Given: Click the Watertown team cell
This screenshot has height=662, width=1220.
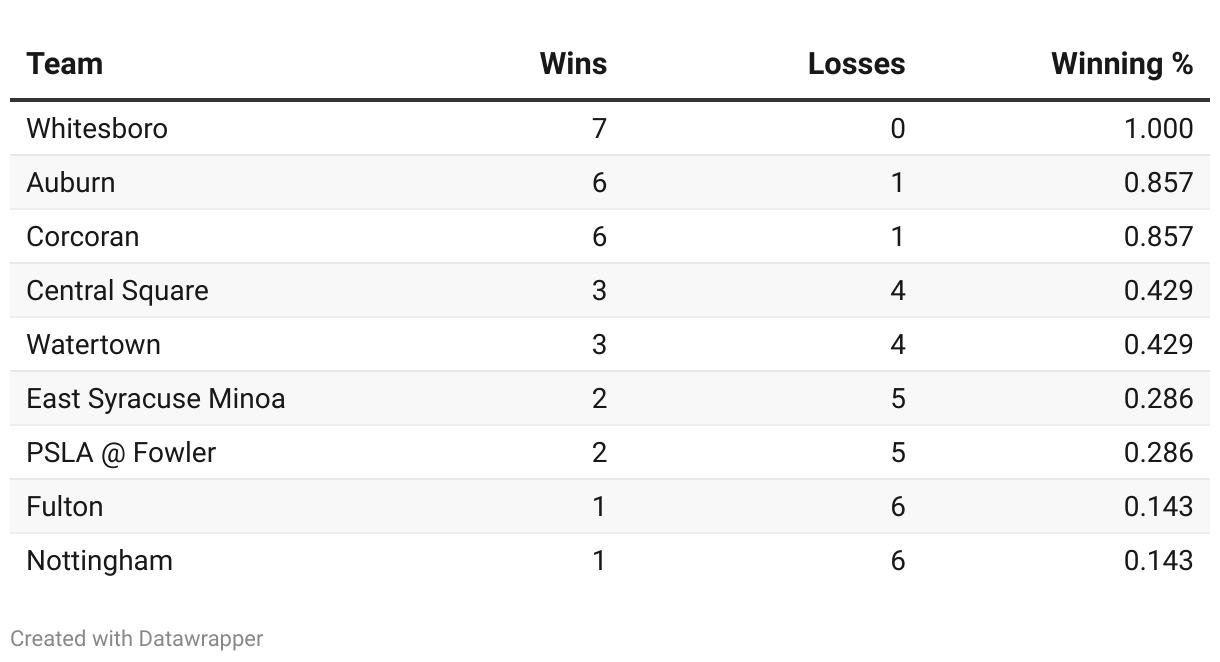Looking at the screenshot, I should point(94,345).
